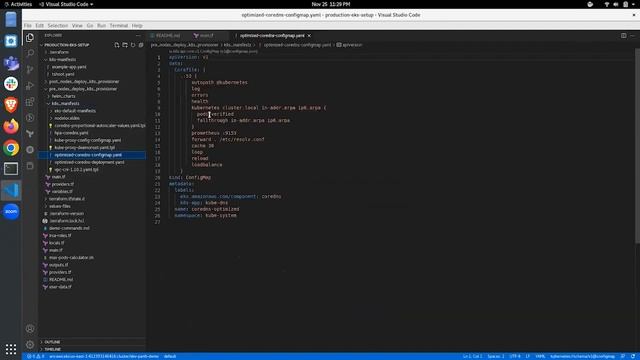Open Brave browser from the dock
Viewport: 640px width, 360px height.
11,105
